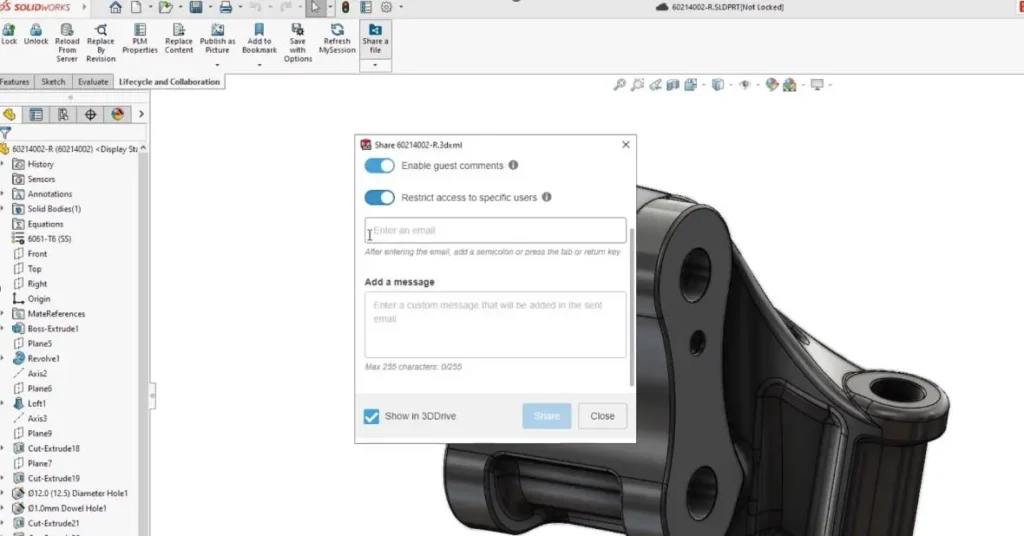The image size is (1024, 536).
Task: Open the dropdown arrow under Share a file
Action: coord(375,65)
